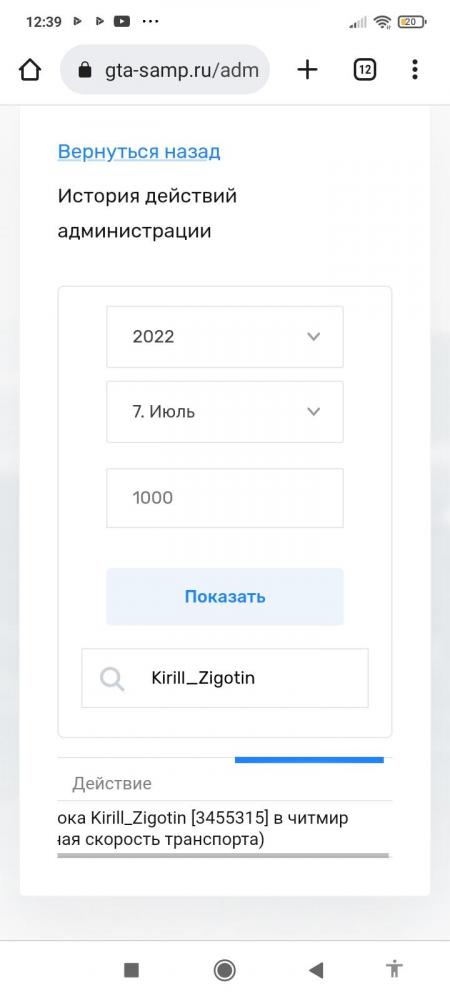The image size is (450, 1000).
Task: Click the Действие column header
Action: pyautogui.click(x=112, y=783)
